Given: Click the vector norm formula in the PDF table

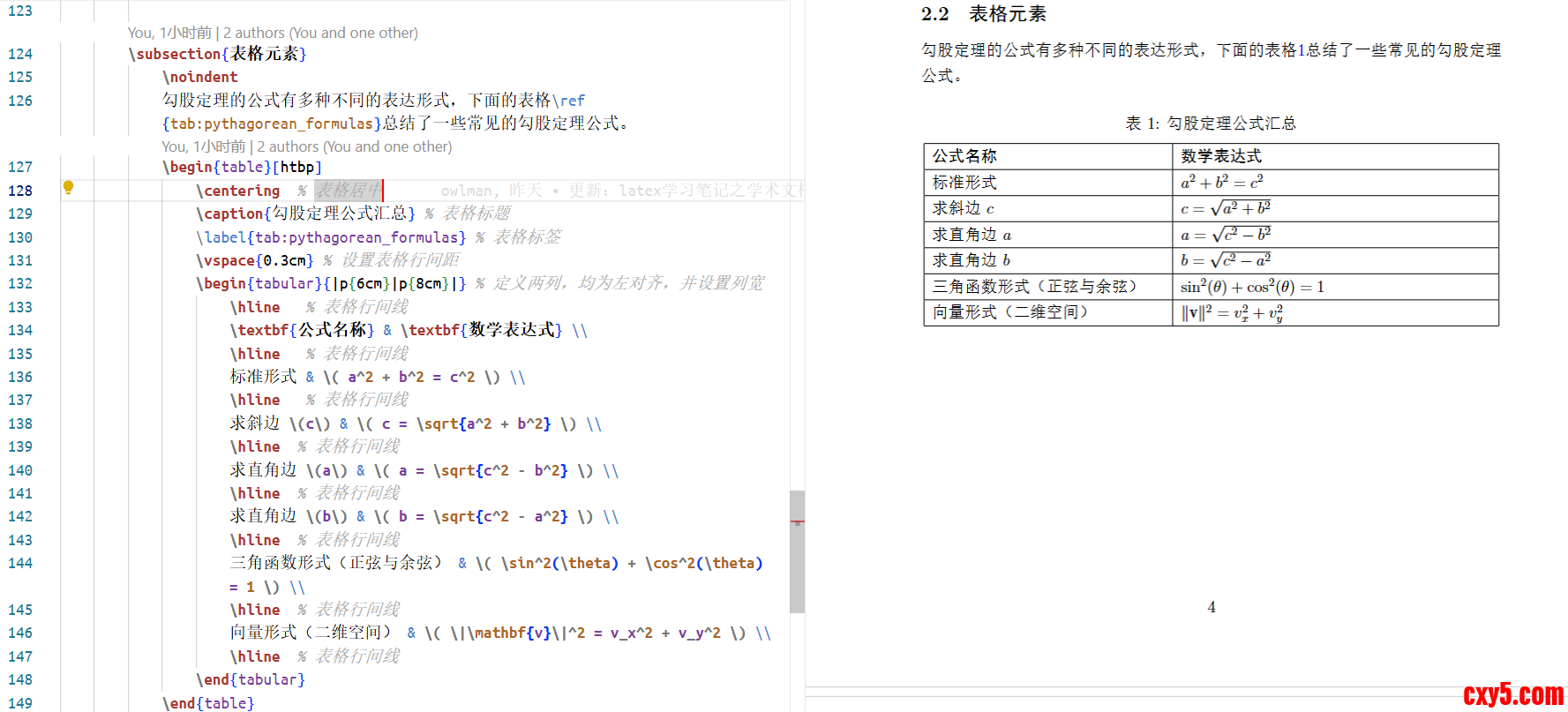Looking at the screenshot, I should tap(1232, 313).
